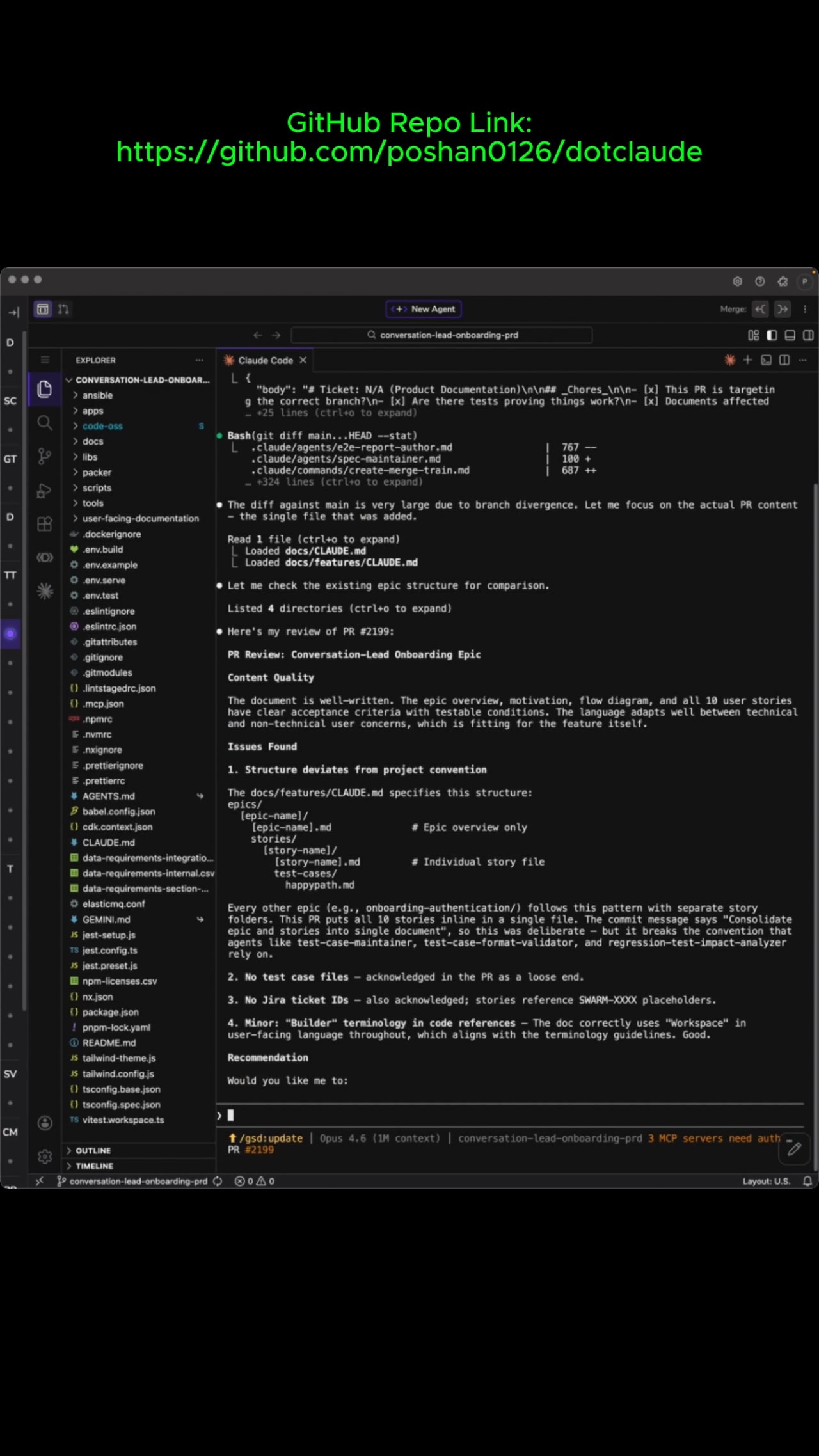Open the Manage gear in activity bar
The height and width of the screenshot is (1456, 819).
(45, 1157)
